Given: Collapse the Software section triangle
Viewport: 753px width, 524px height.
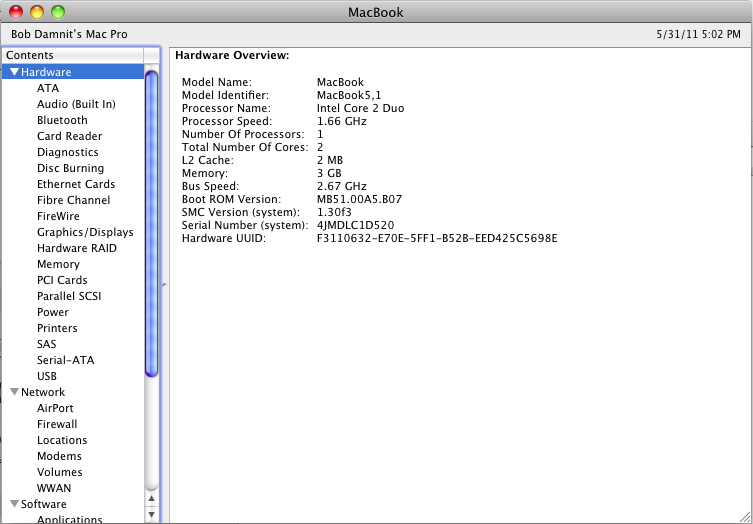Looking at the screenshot, I should pyautogui.click(x=15, y=504).
